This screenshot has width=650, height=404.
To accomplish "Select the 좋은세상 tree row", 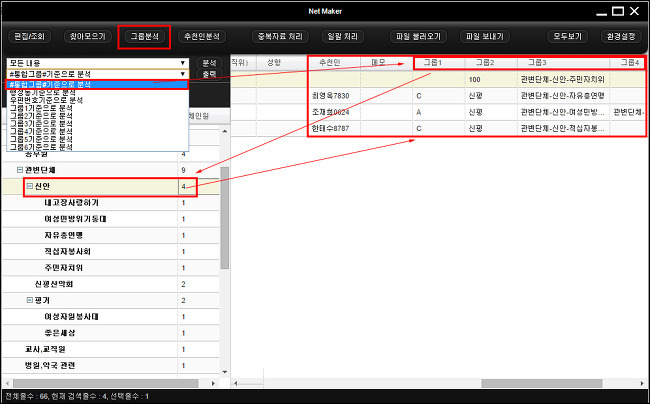I will point(111,333).
